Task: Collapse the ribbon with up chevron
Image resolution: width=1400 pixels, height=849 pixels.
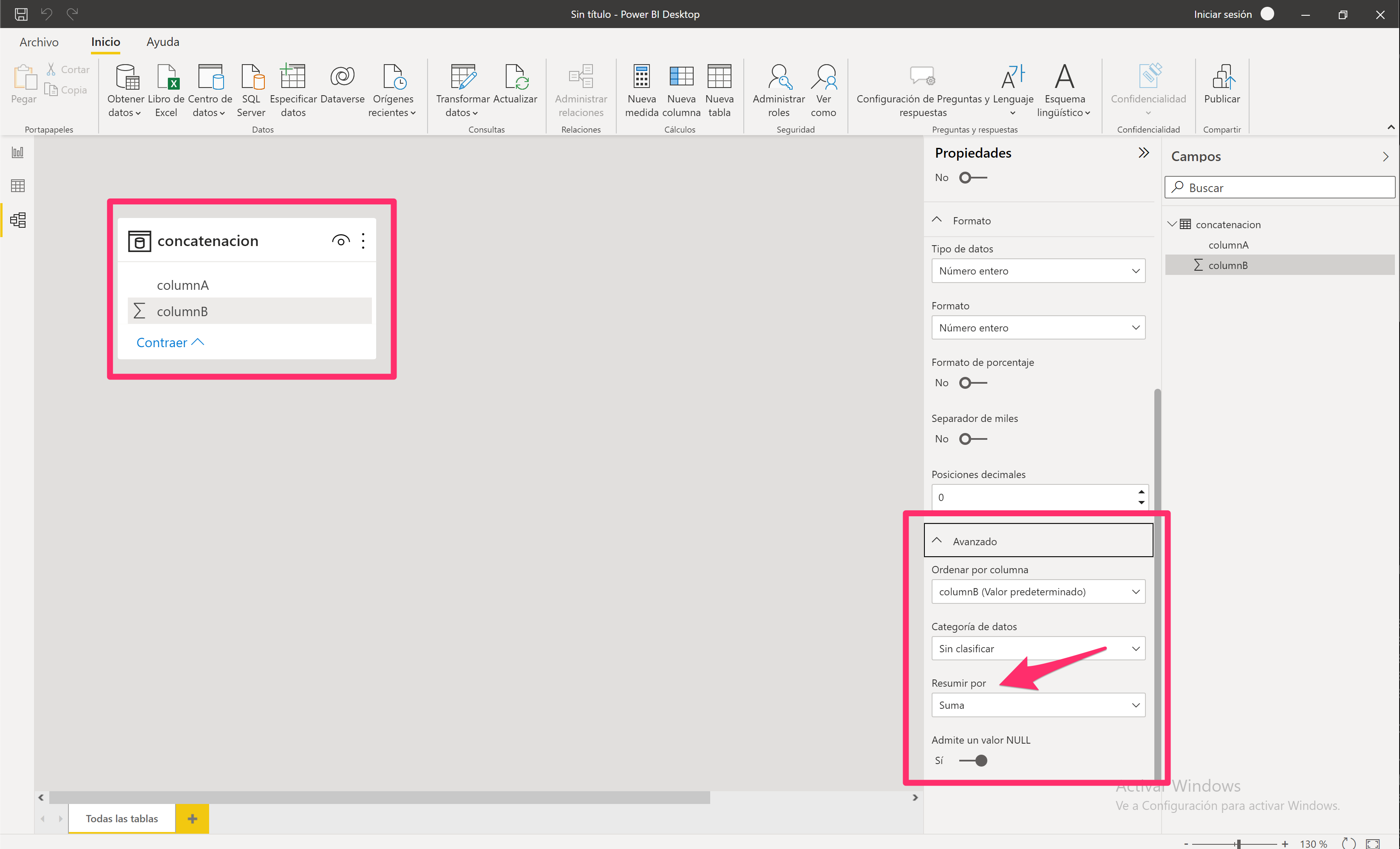Action: pos(1390,127)
